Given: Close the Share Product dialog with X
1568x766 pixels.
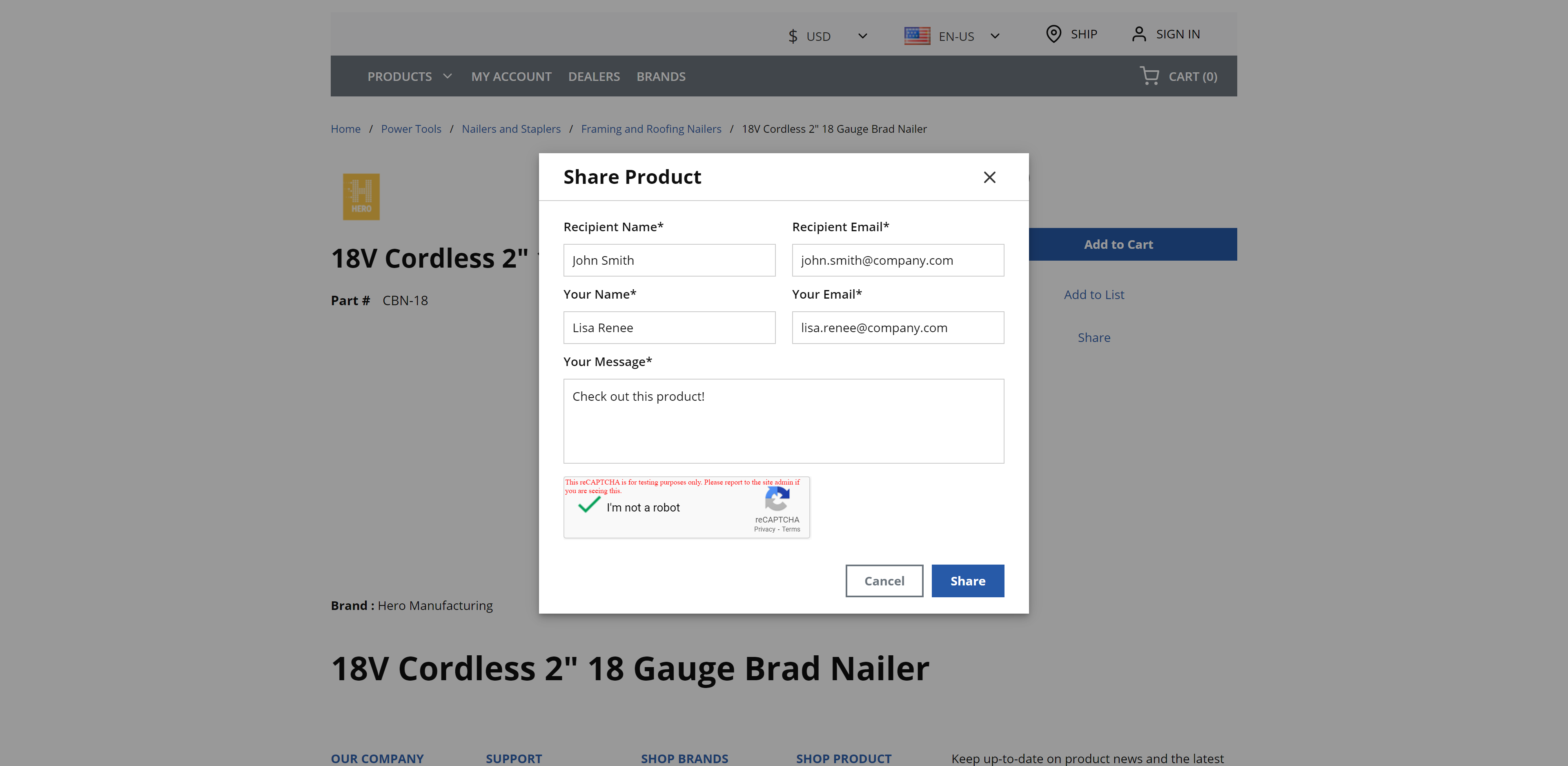Looking at the screenshot, I should 989,177.
